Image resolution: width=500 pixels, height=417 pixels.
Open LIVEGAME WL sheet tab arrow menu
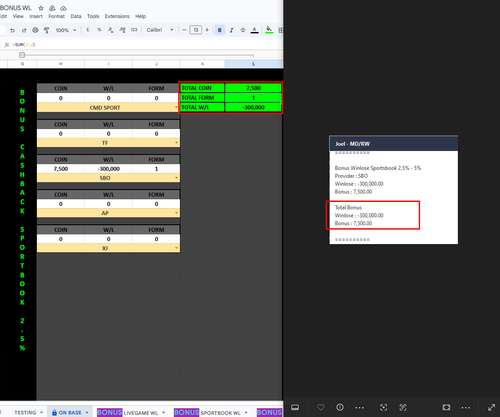[x=164, y=412]
